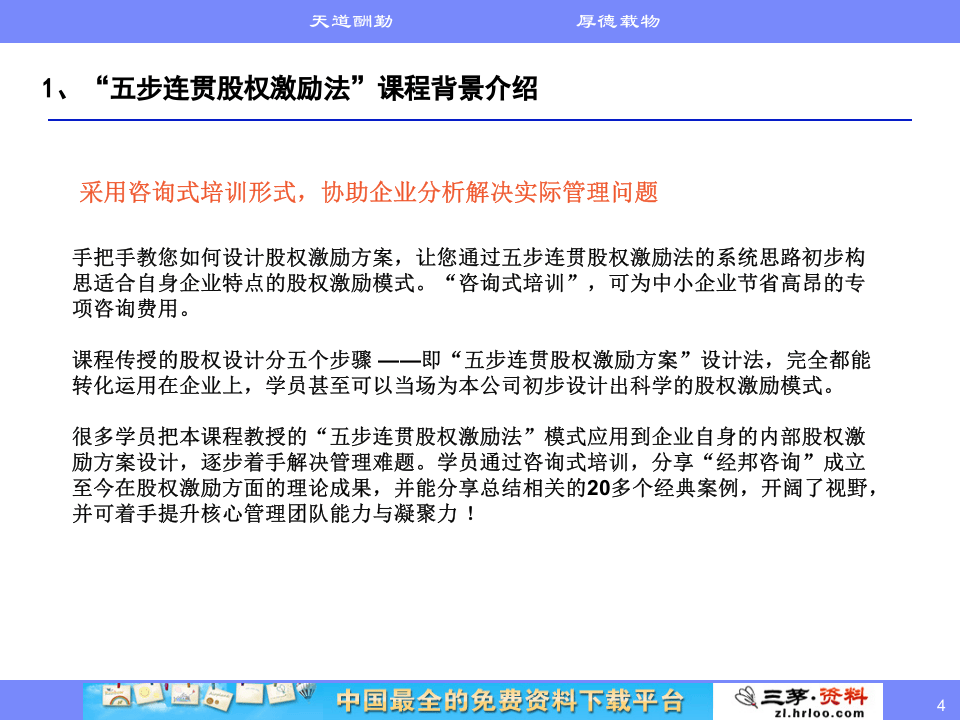Click the header motto 天道酬勤
The image size is (960, 720).
(351, 21)
